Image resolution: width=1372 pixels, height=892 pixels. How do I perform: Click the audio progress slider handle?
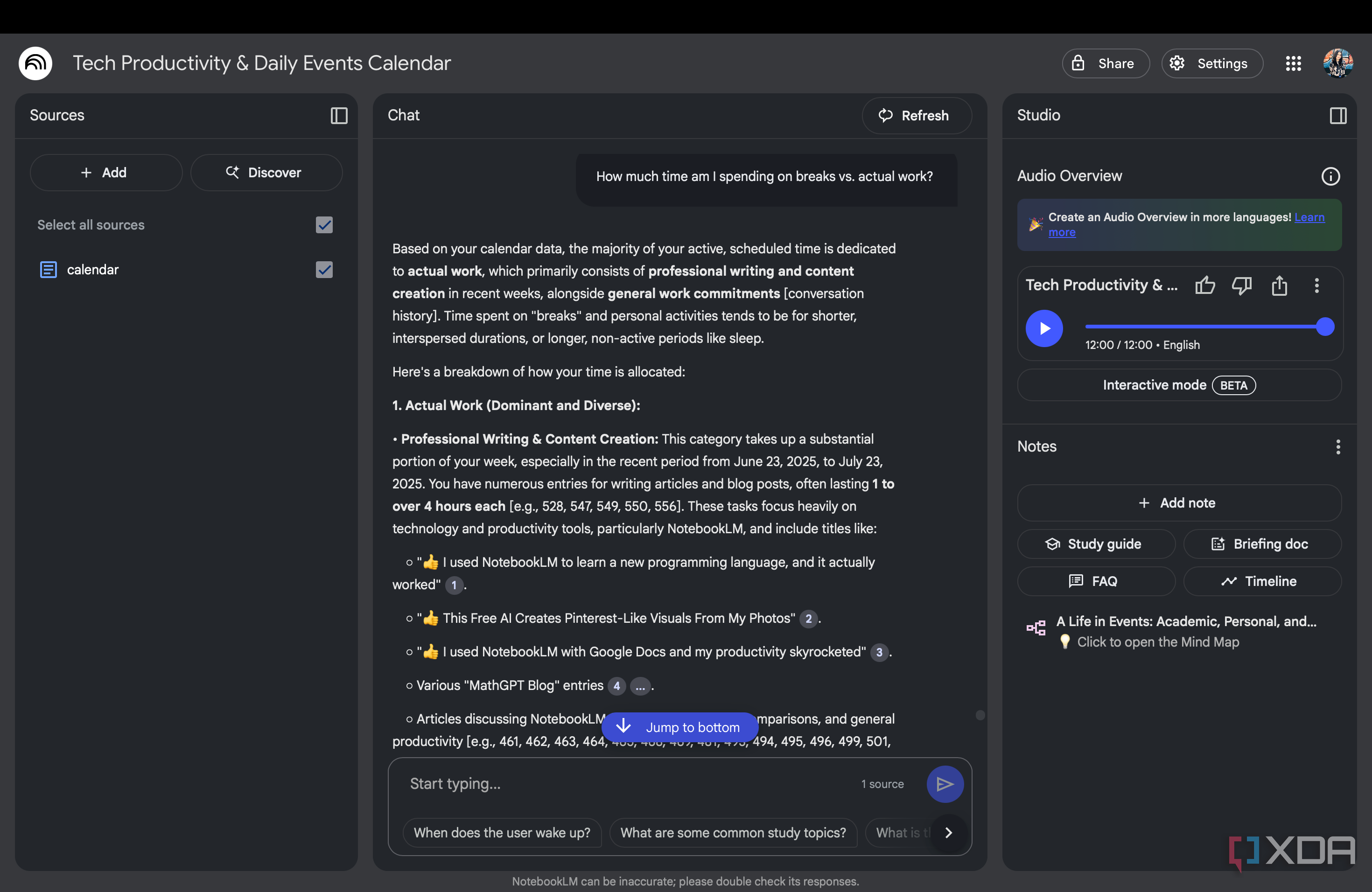[x=1325, y=327]
